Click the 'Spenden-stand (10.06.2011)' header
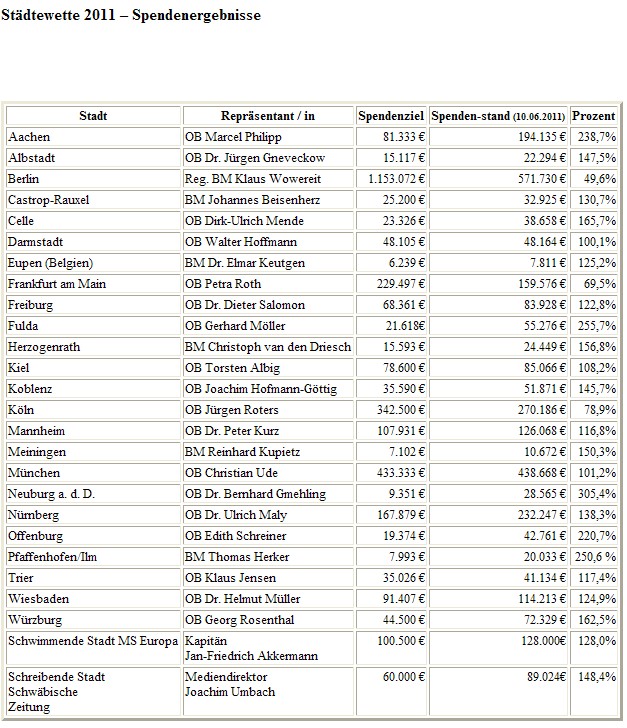The width and height of the screenshot is (627, 728). coord(499,116)
